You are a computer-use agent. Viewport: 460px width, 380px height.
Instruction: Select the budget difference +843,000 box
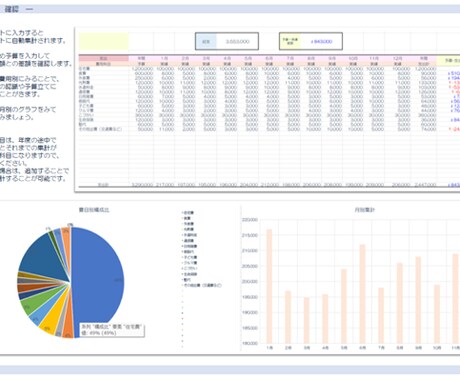[x=311, y=41]
